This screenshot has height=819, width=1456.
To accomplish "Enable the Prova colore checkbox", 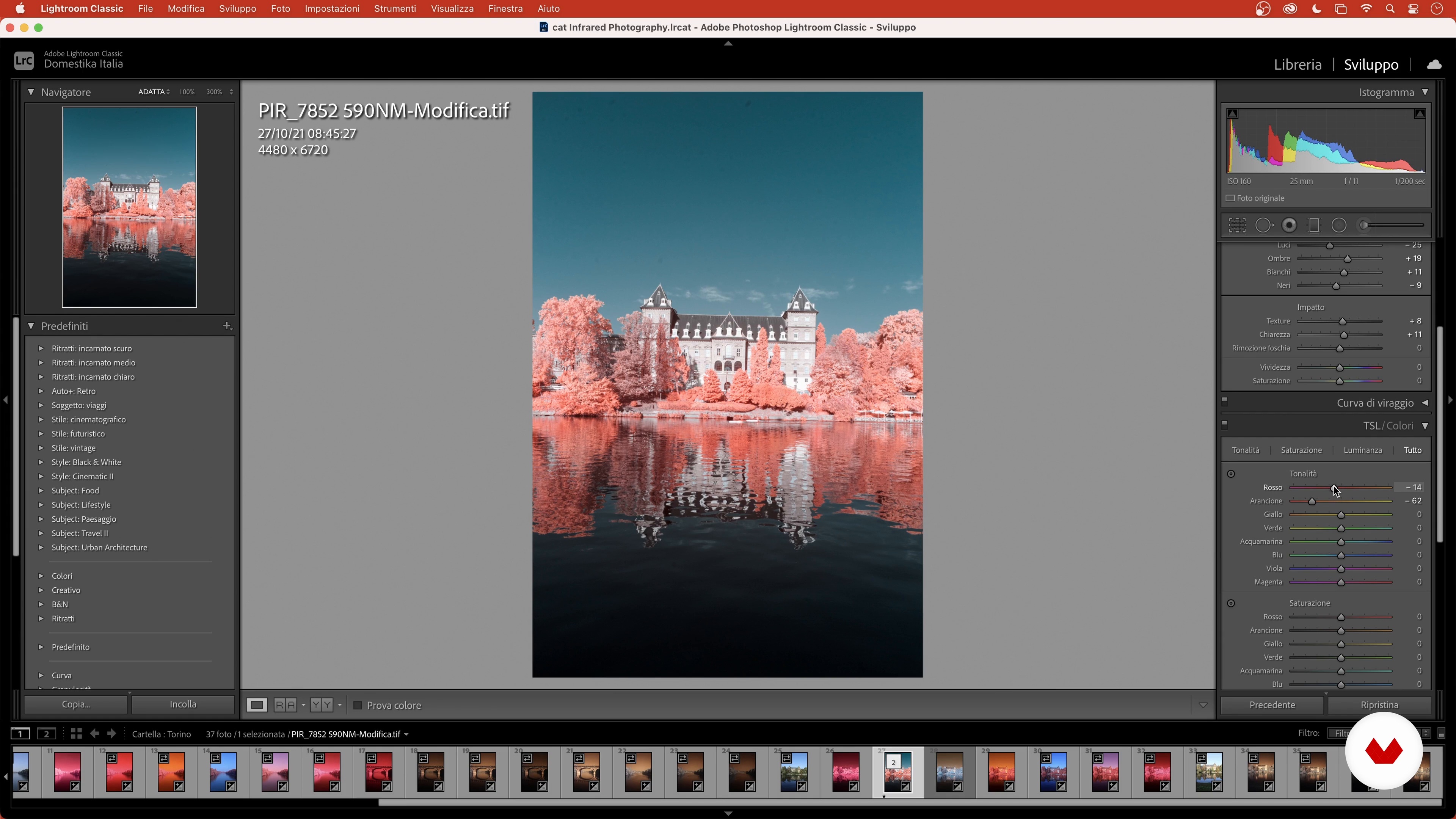I will pyautogui.click(x=357, y=705).
